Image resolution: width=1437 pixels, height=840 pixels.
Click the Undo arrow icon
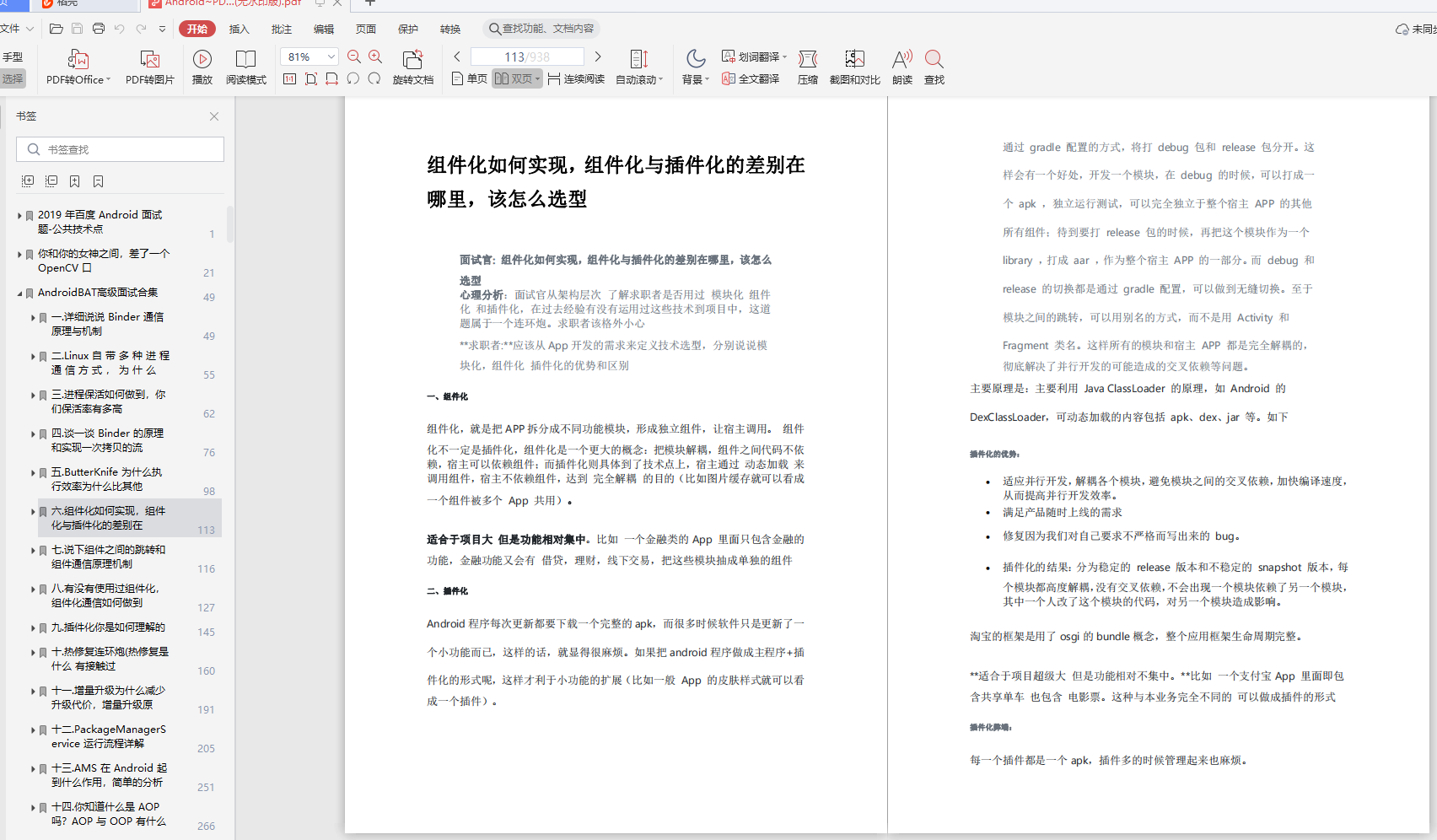click(x=120, y=29)
